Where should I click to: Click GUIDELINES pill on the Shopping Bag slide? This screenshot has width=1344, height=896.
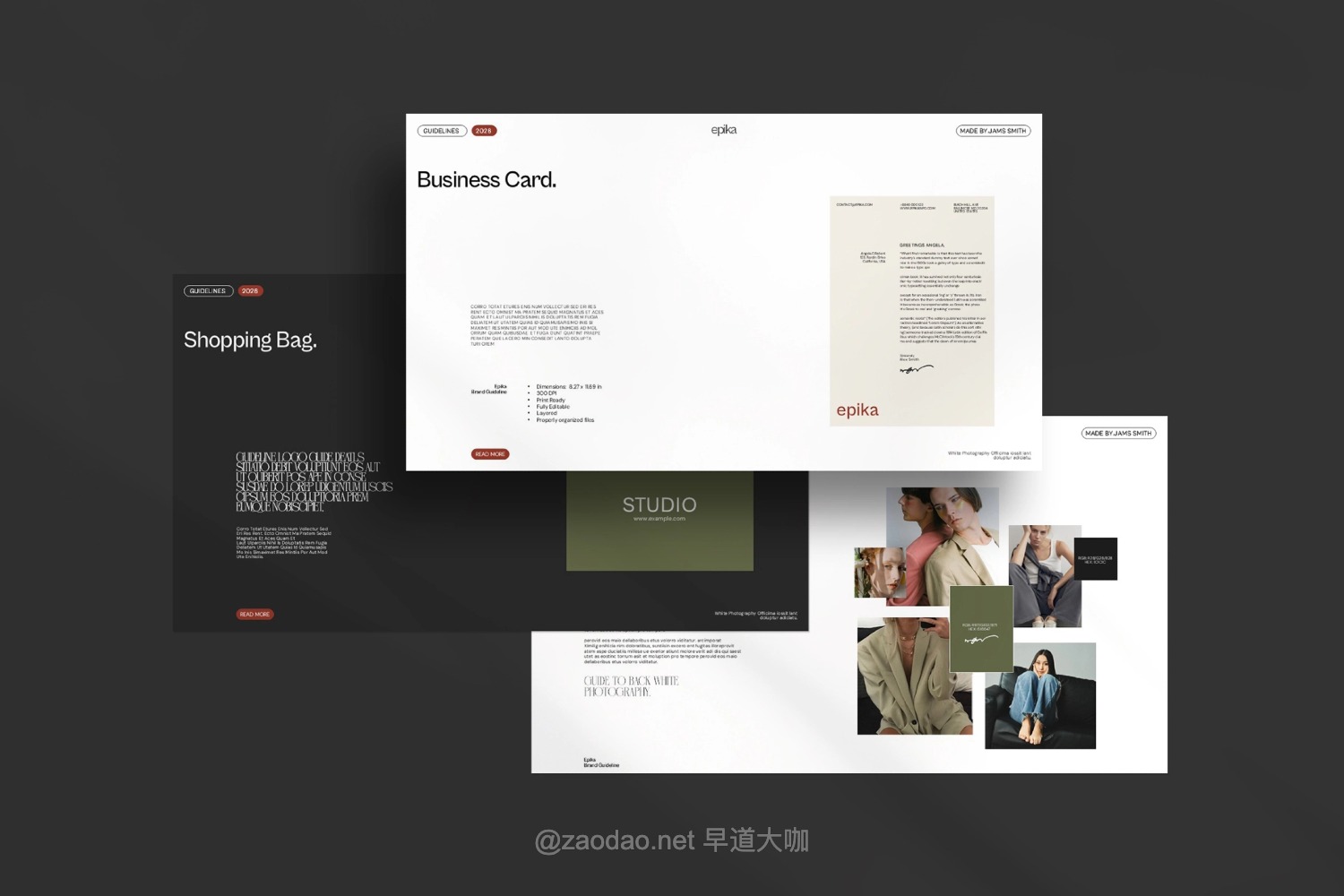(208, 291)
